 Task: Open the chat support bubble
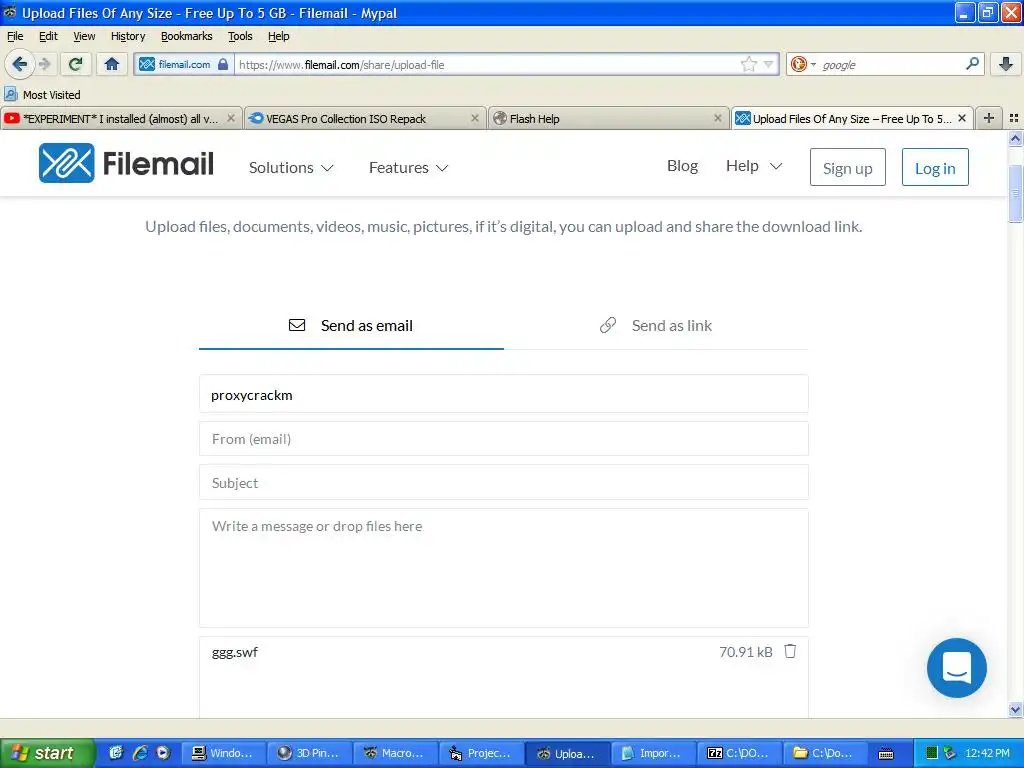[x=956, y=667]
